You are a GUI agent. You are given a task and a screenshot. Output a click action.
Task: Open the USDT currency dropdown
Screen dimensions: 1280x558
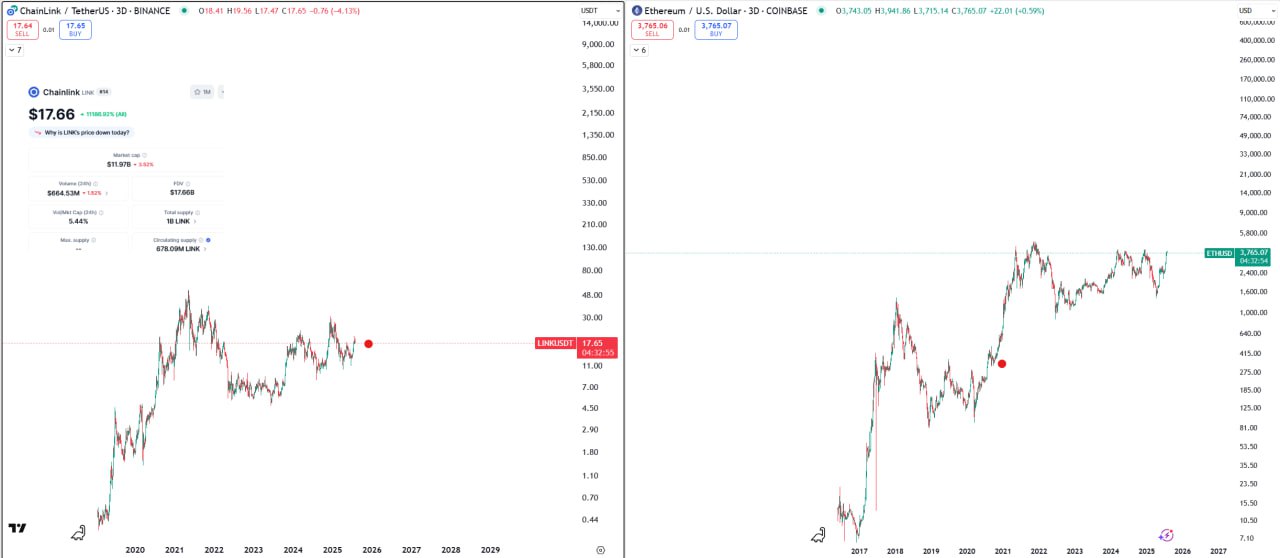589,10
